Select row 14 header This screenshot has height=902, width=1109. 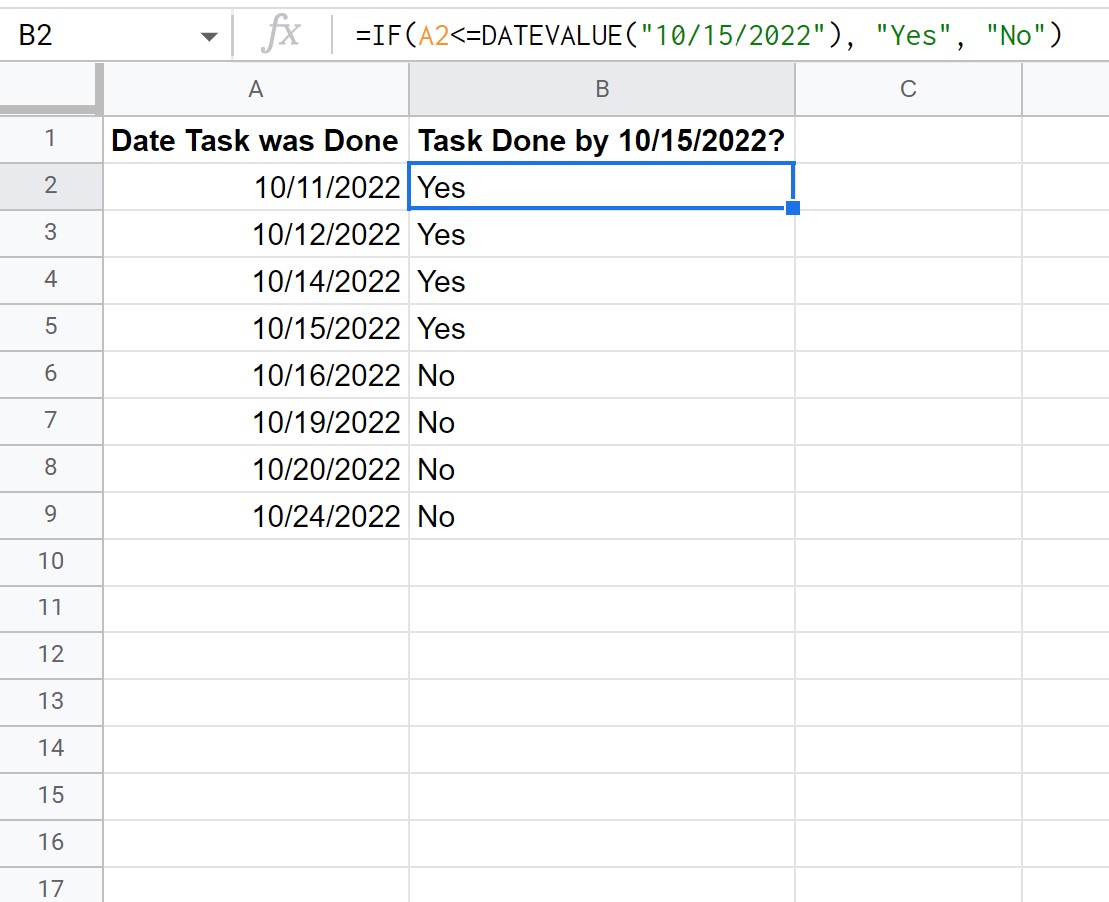coord(51,748)
